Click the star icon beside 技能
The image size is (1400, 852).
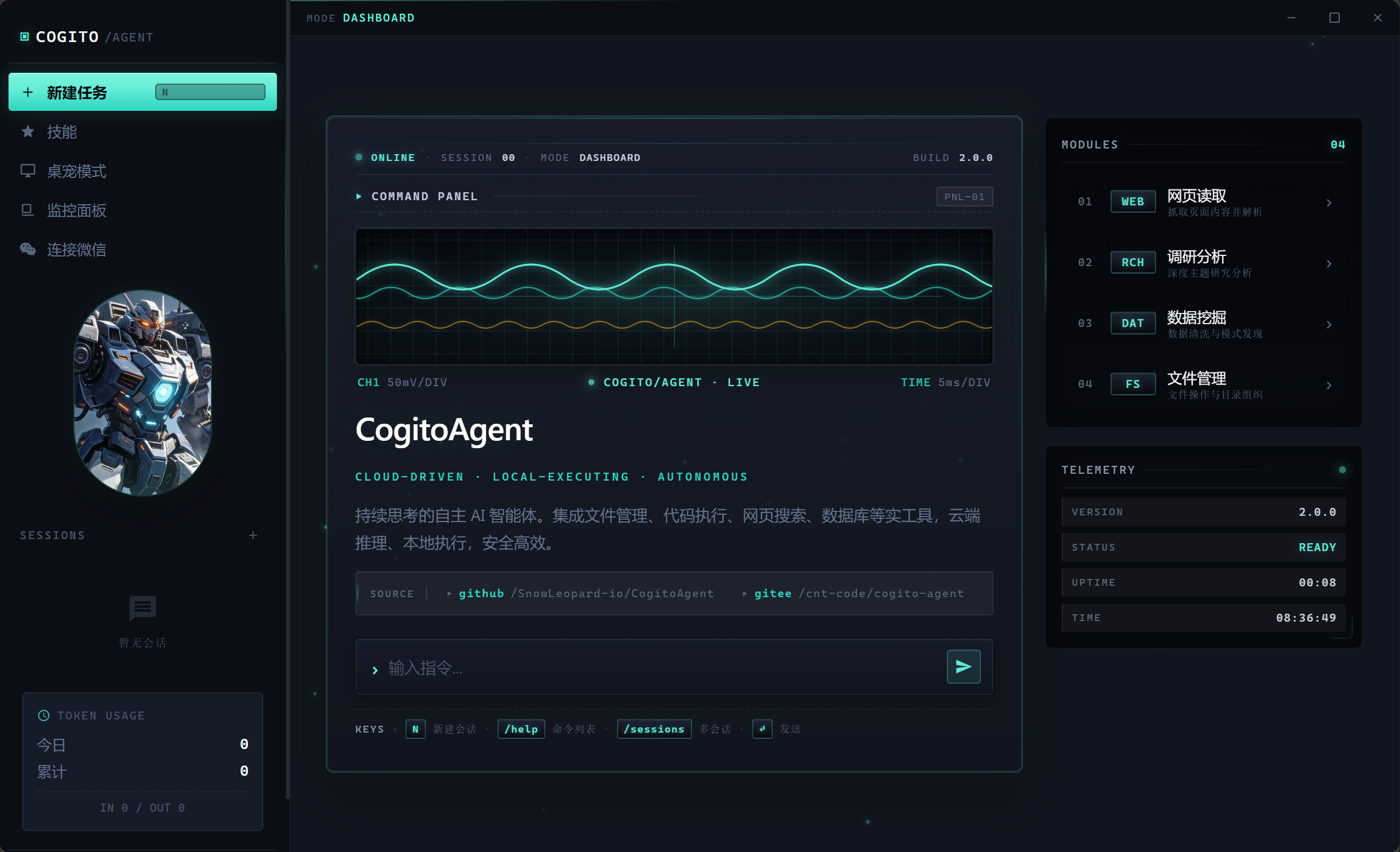click(27, 132)
